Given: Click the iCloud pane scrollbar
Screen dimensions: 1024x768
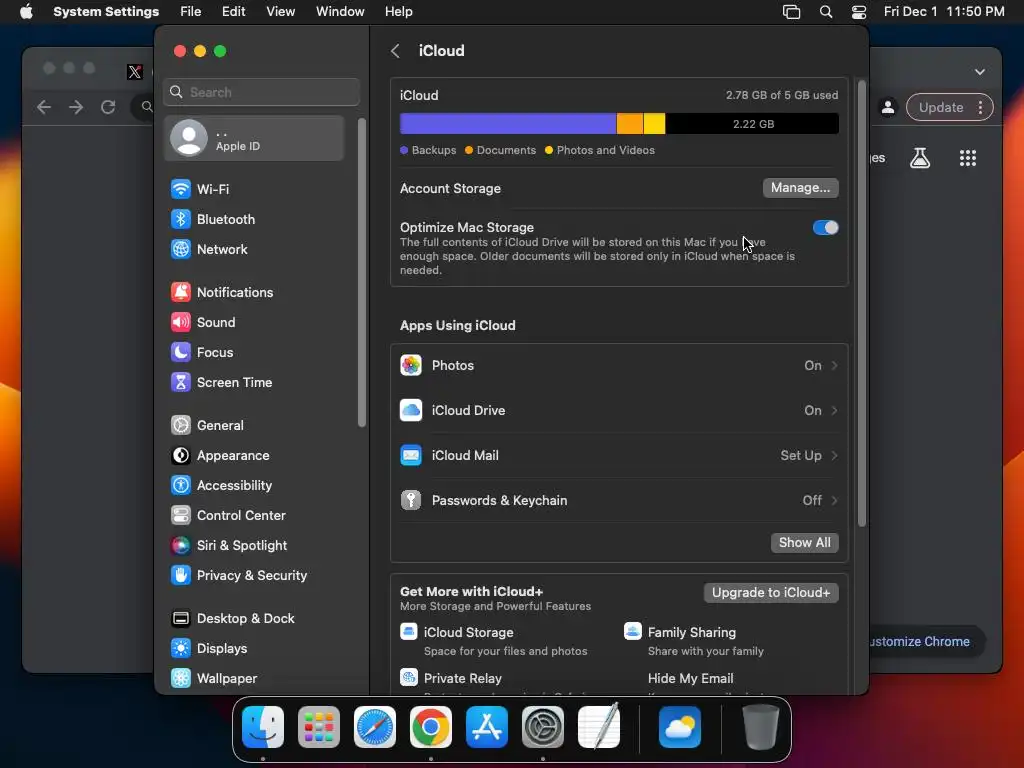Looking at the screenshot, I should pos(861,304).
